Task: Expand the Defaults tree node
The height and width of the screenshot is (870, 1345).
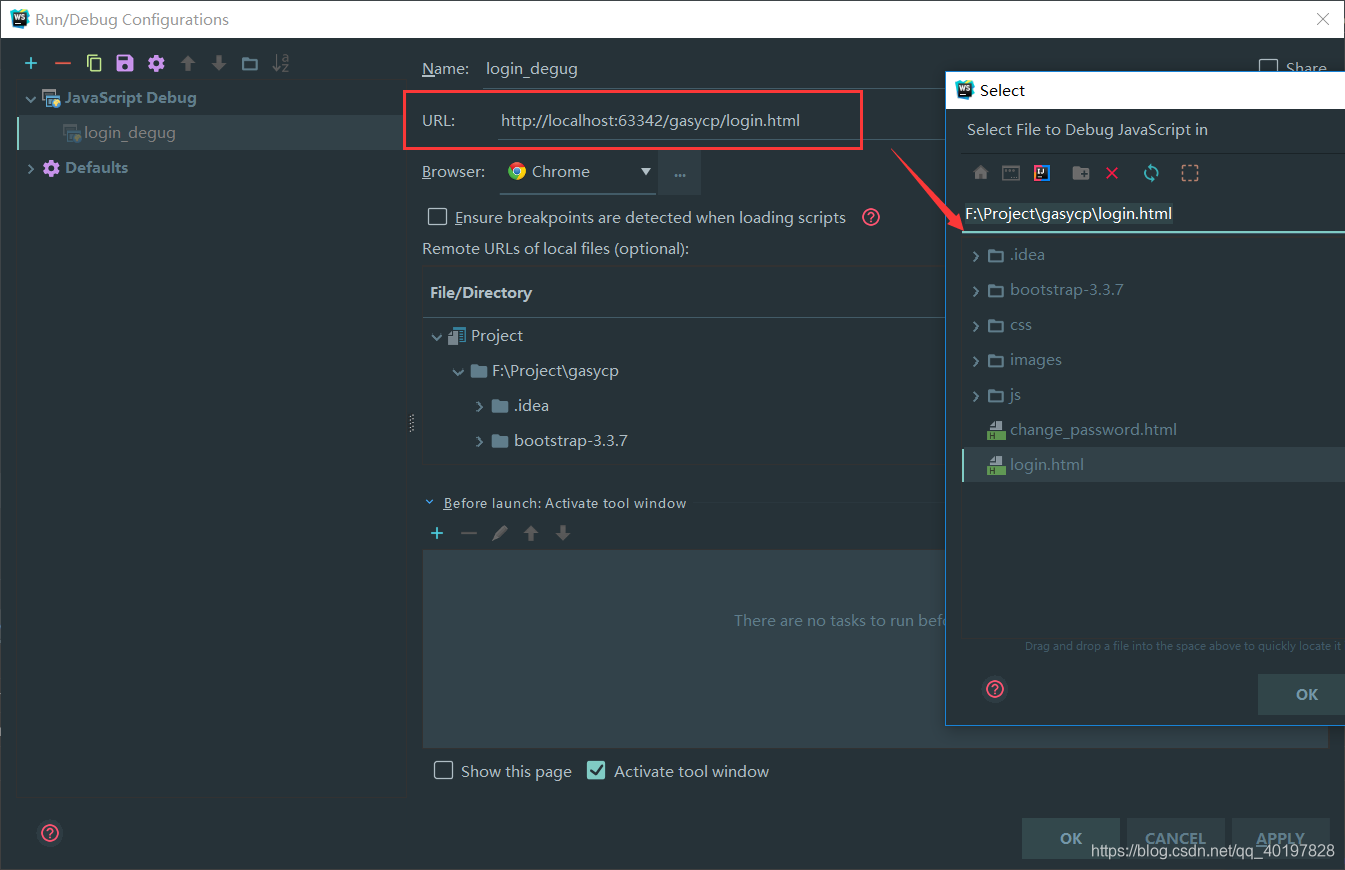Action: [29, 167]
